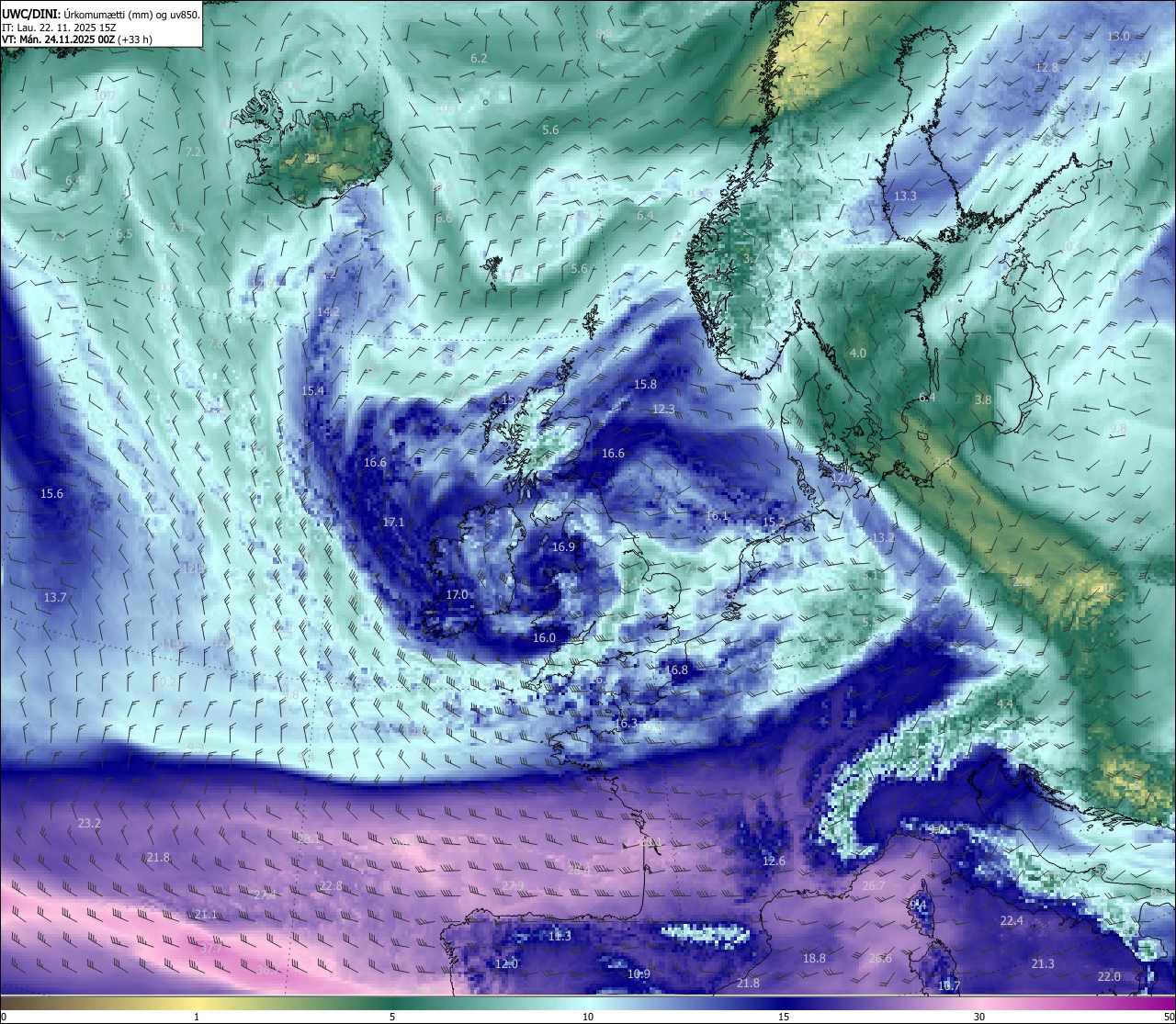
Task: Select map value '16.3' over western France
Action: pos(626,724)
